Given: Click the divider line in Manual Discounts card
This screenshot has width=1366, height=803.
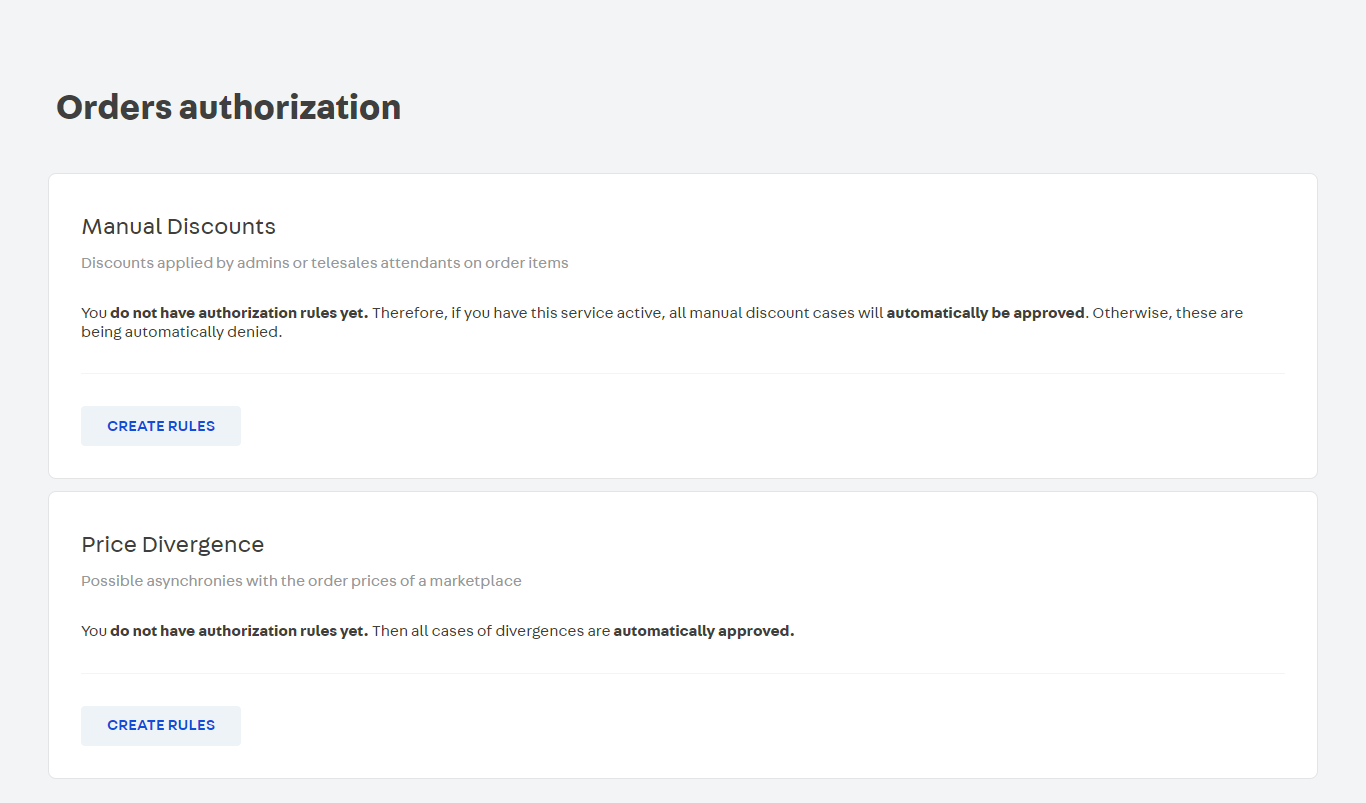Looking at the screenshot, I should click(x=682, y=373).
